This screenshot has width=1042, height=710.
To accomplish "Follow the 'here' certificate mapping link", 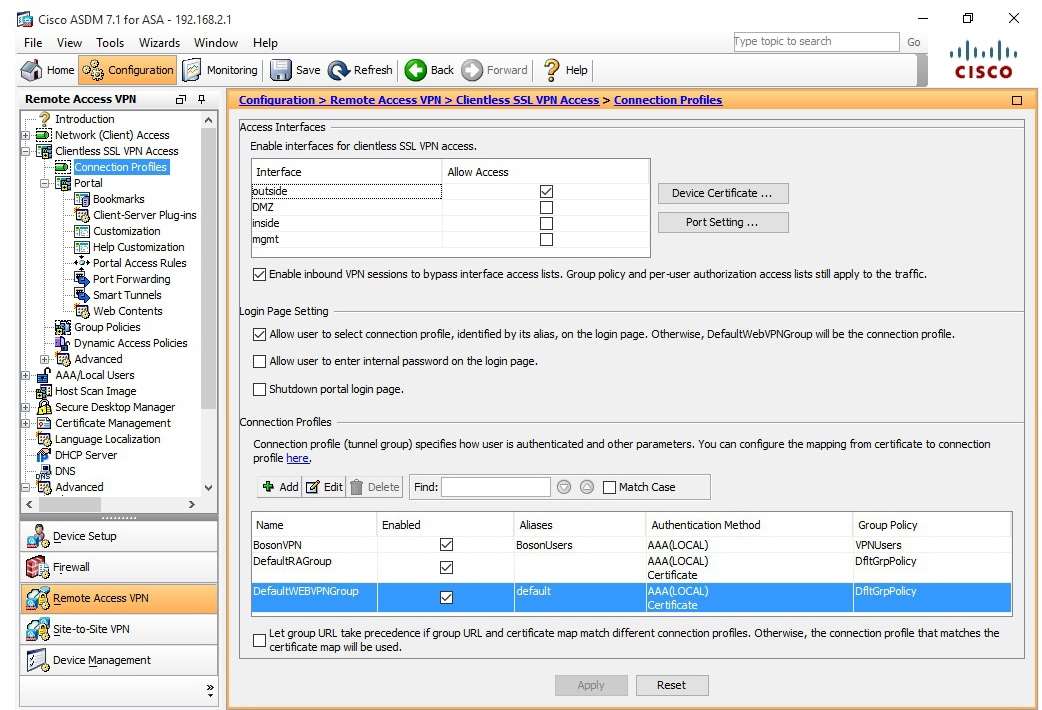I will 297,458.
